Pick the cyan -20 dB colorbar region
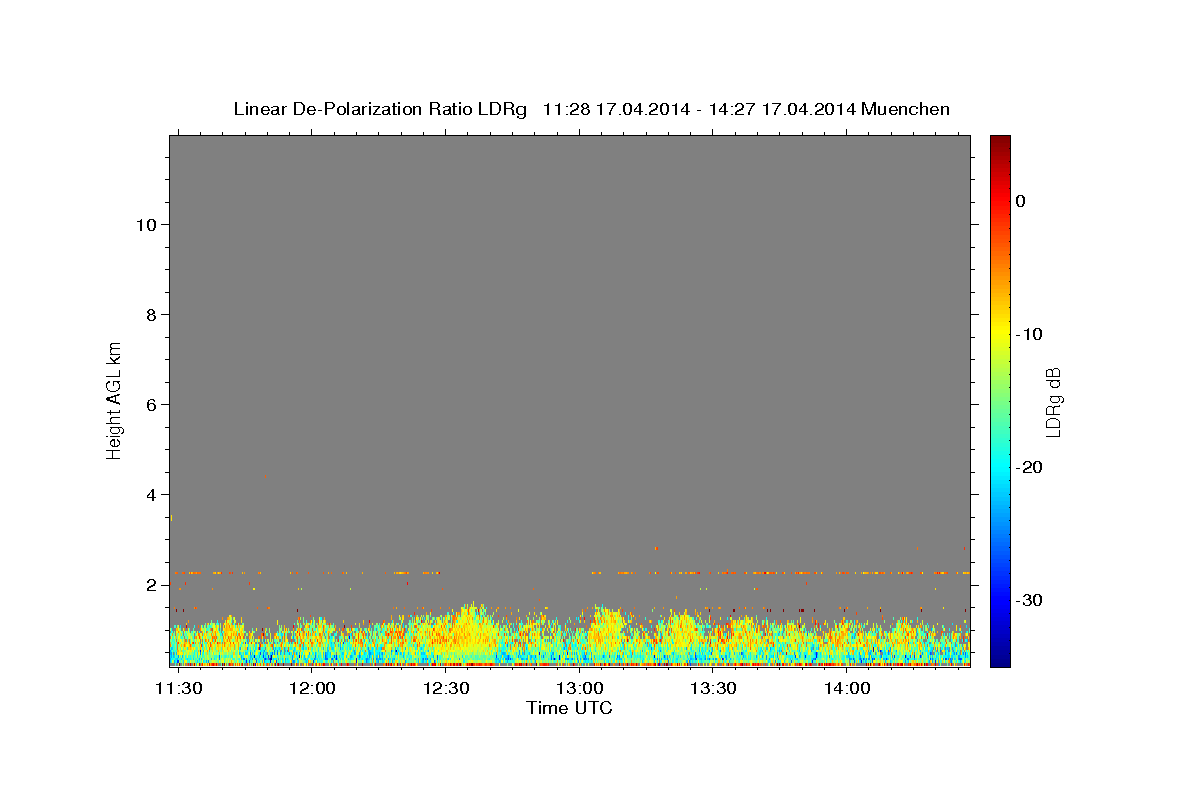1200x800 pixels. click(1000, 467)
